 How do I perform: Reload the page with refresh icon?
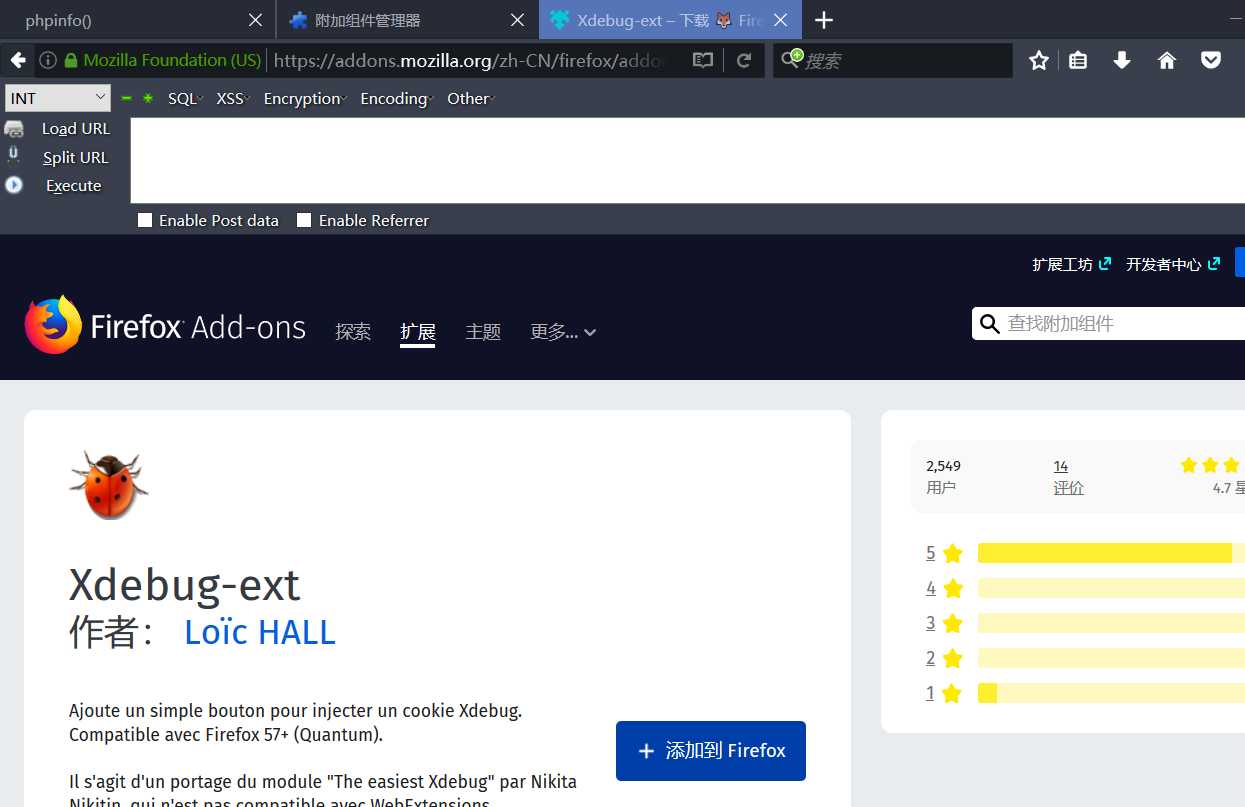(x=744, y=61)
